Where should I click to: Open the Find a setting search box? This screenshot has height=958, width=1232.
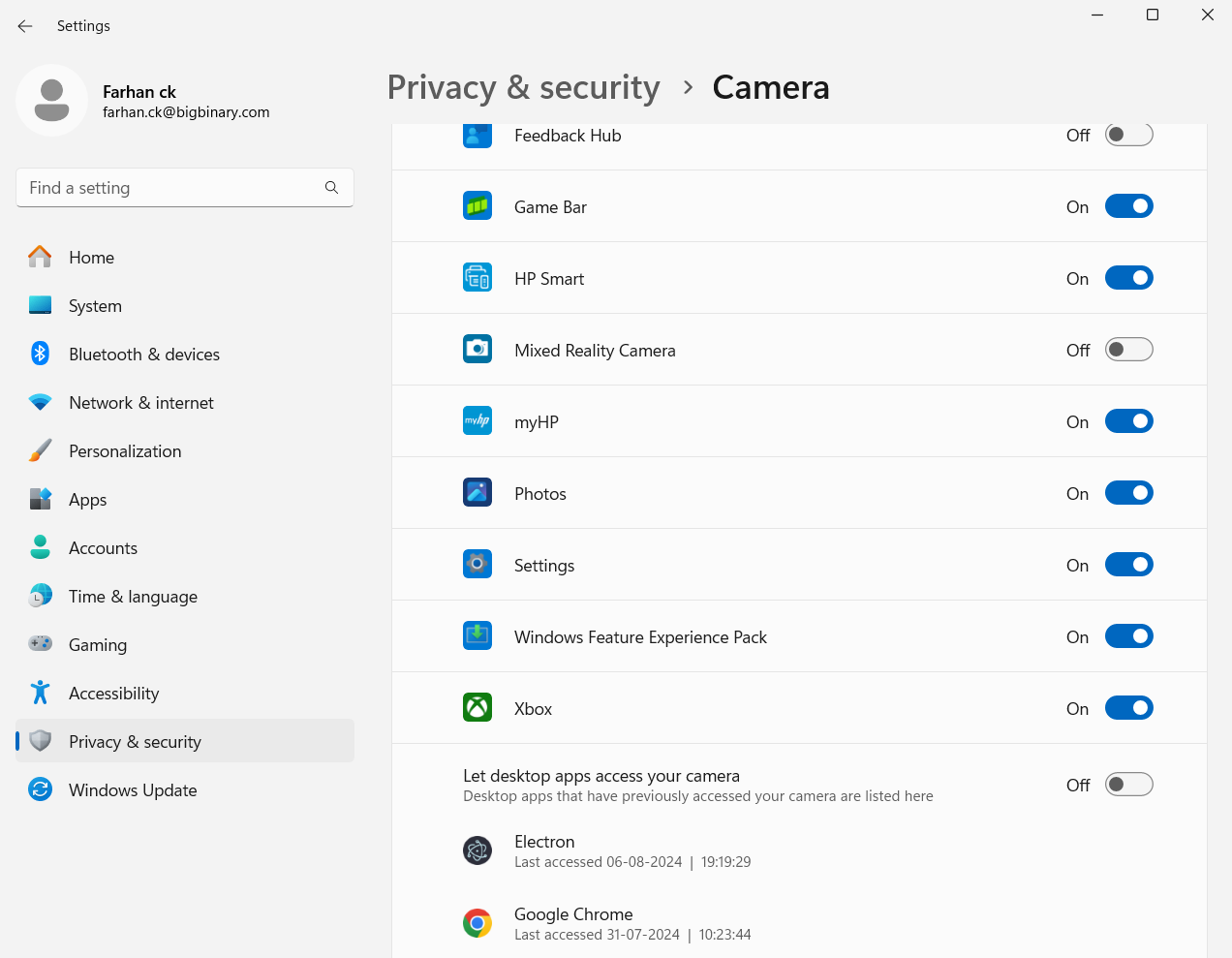click(x=184, y=187)
